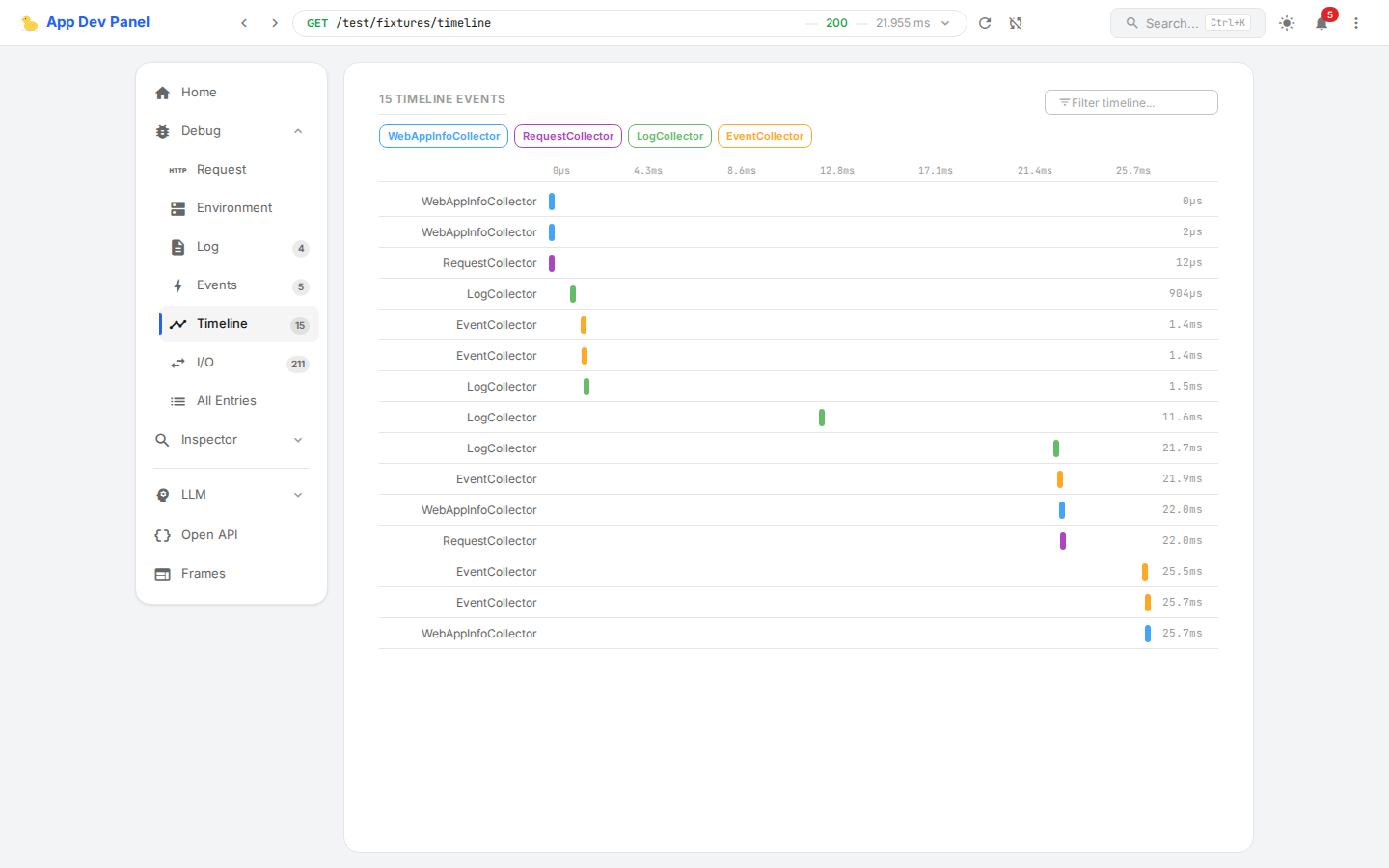Select Environment in the sidebar
The image size is (1389, 868).
pos(234,208)
